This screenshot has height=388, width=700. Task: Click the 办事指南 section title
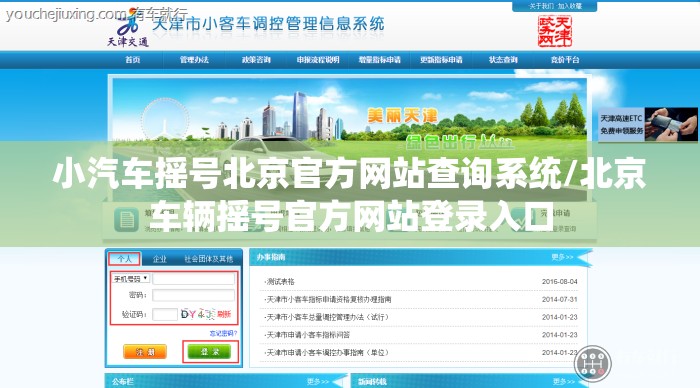click(x=271, y=257)
